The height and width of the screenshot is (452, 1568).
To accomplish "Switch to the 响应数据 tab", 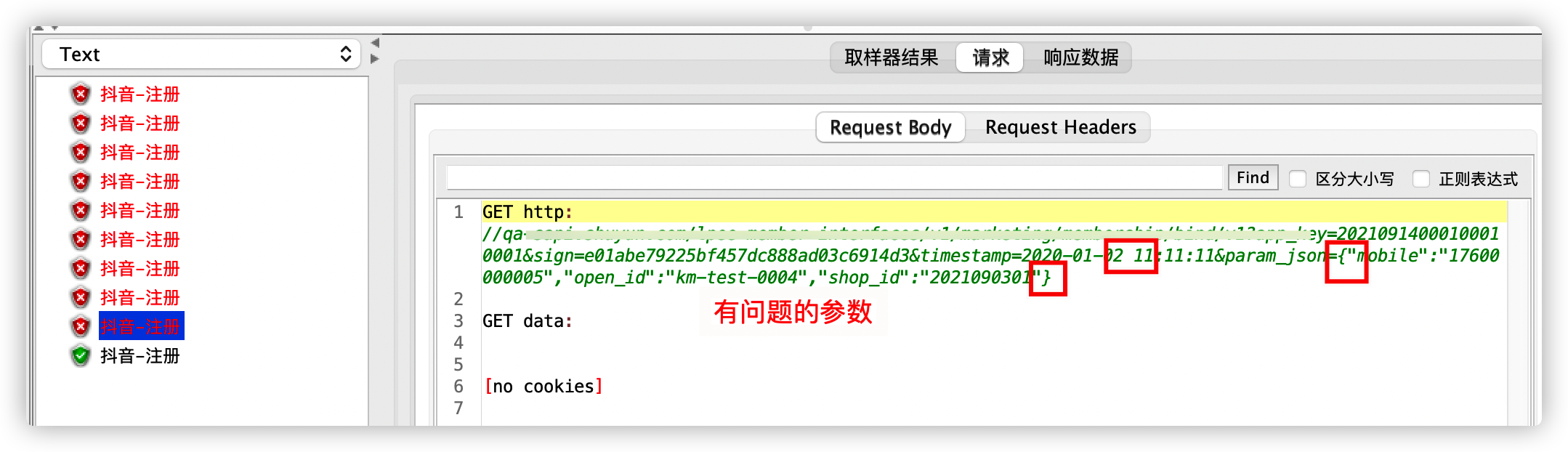I will [1080, 57].
